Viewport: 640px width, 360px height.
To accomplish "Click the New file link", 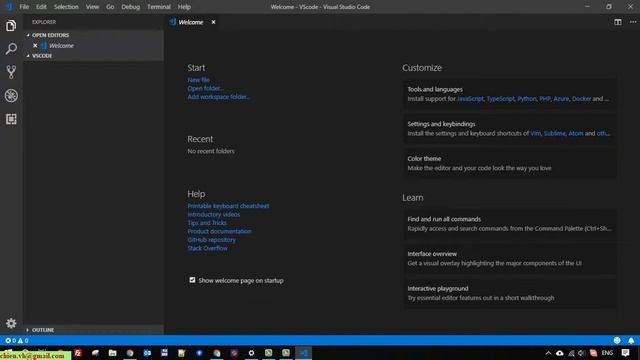I will point(198,80).
